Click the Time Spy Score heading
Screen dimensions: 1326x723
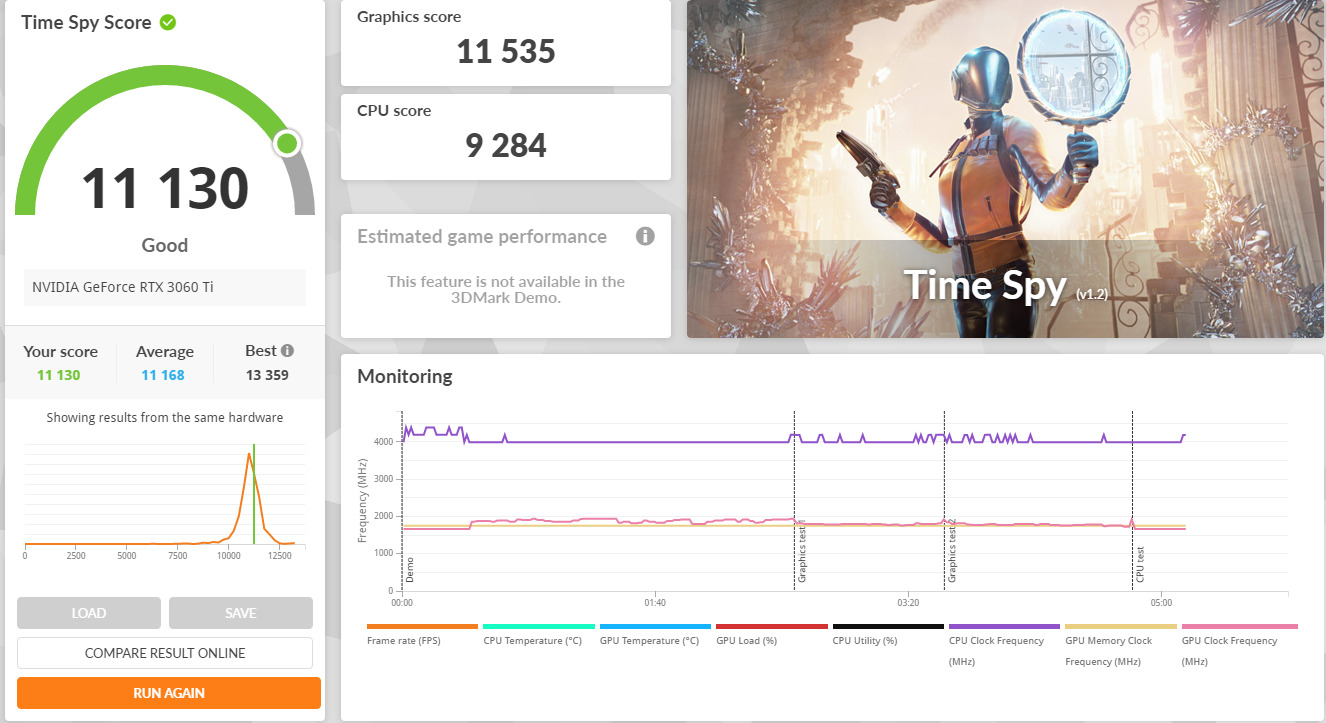(x=87, y=22)
